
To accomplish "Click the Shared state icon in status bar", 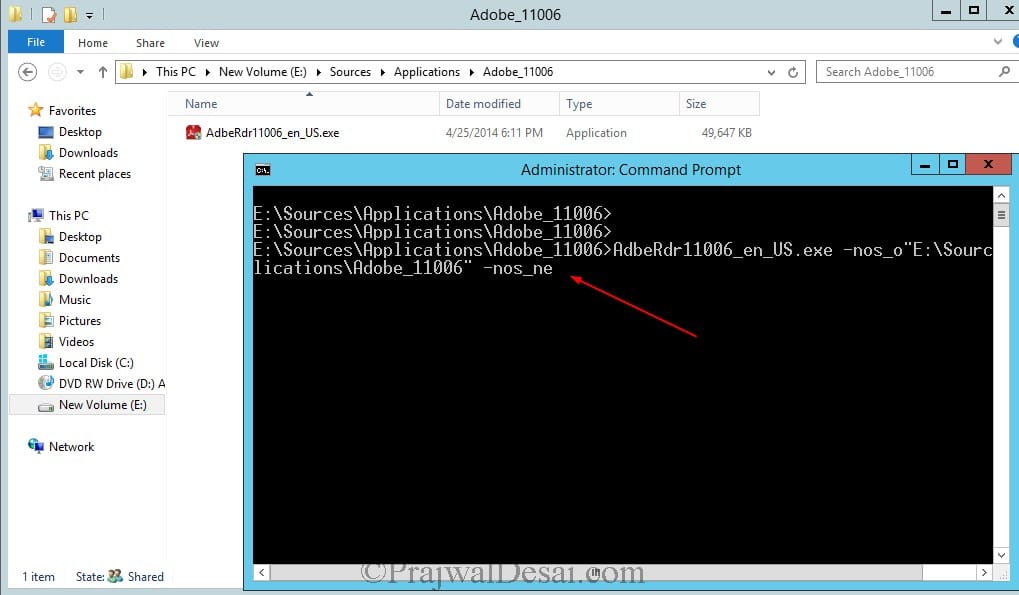I will [115, 576].
